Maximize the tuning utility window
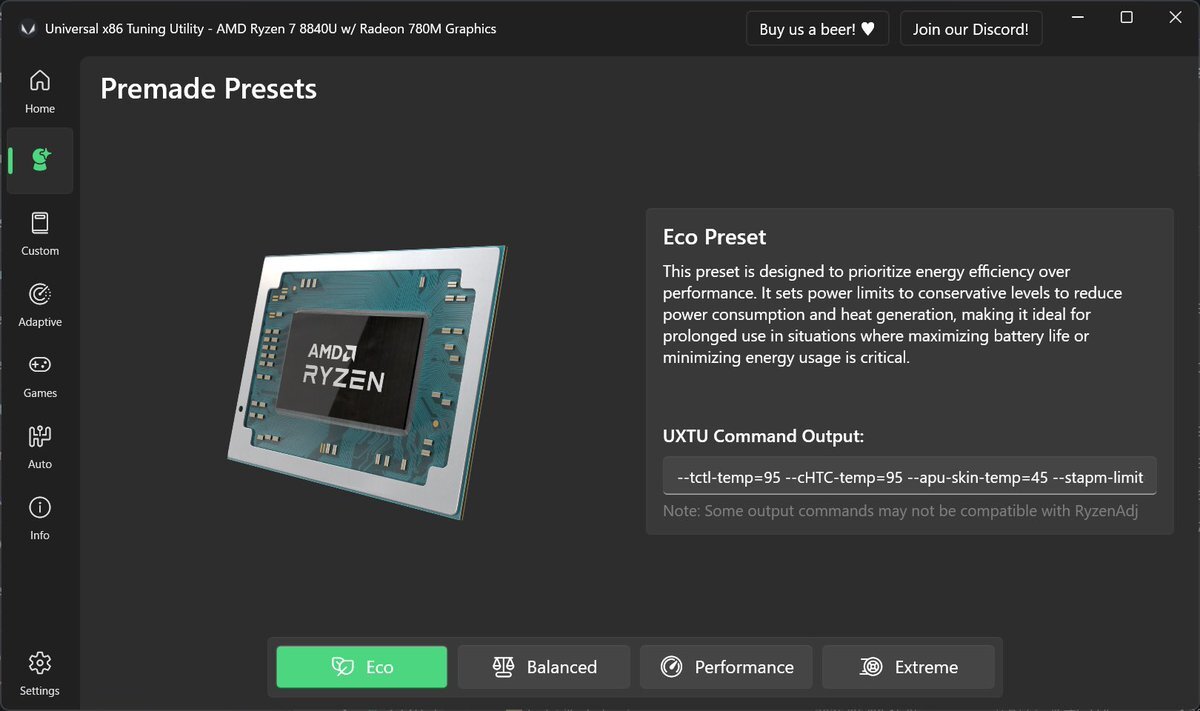Screen dimensions: 1200x711 pyautogui.click(x=1126, y=17)
